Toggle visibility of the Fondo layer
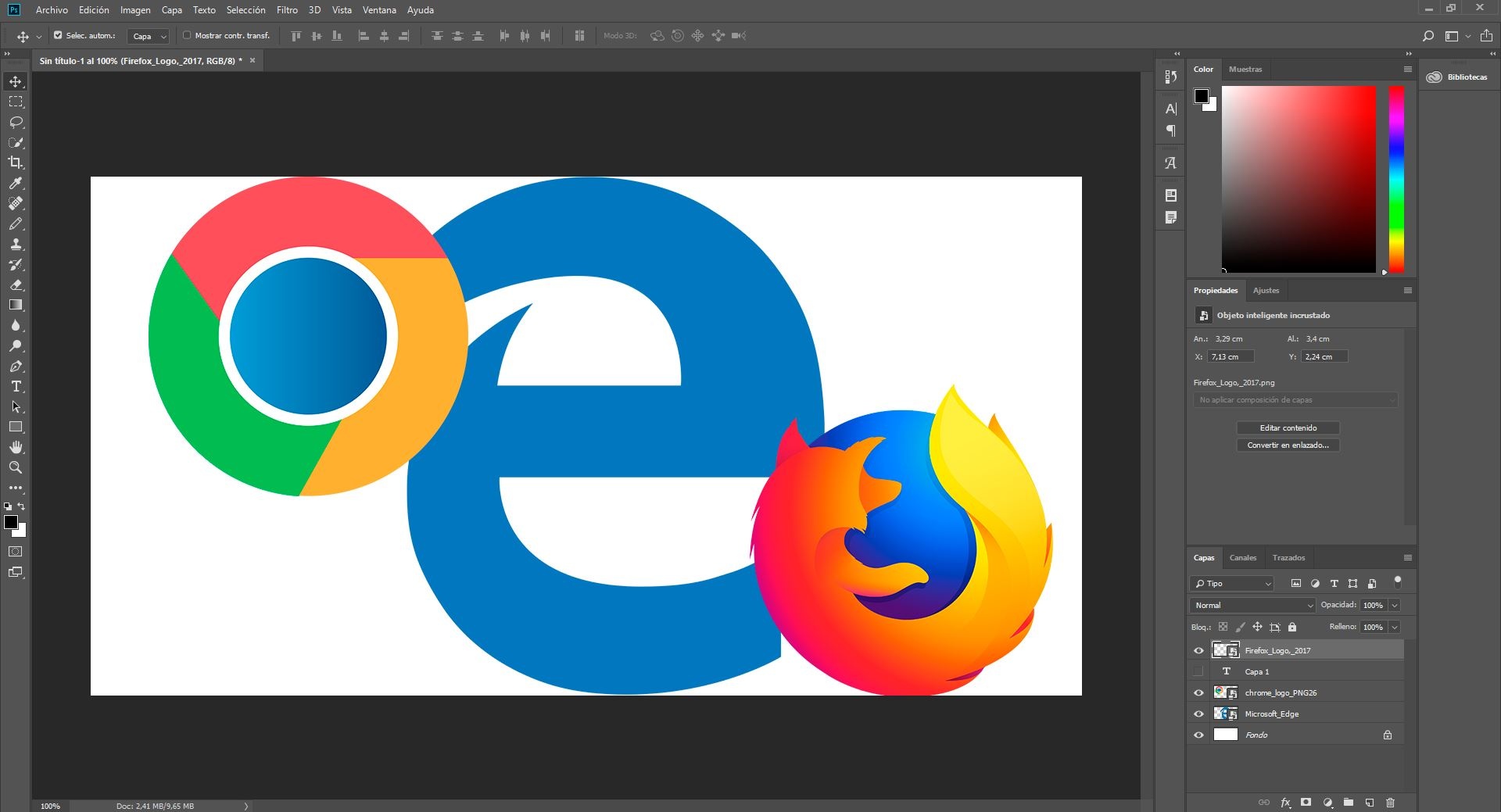This screenshot has width=1501, height=812. click(x=1198, y=735)
